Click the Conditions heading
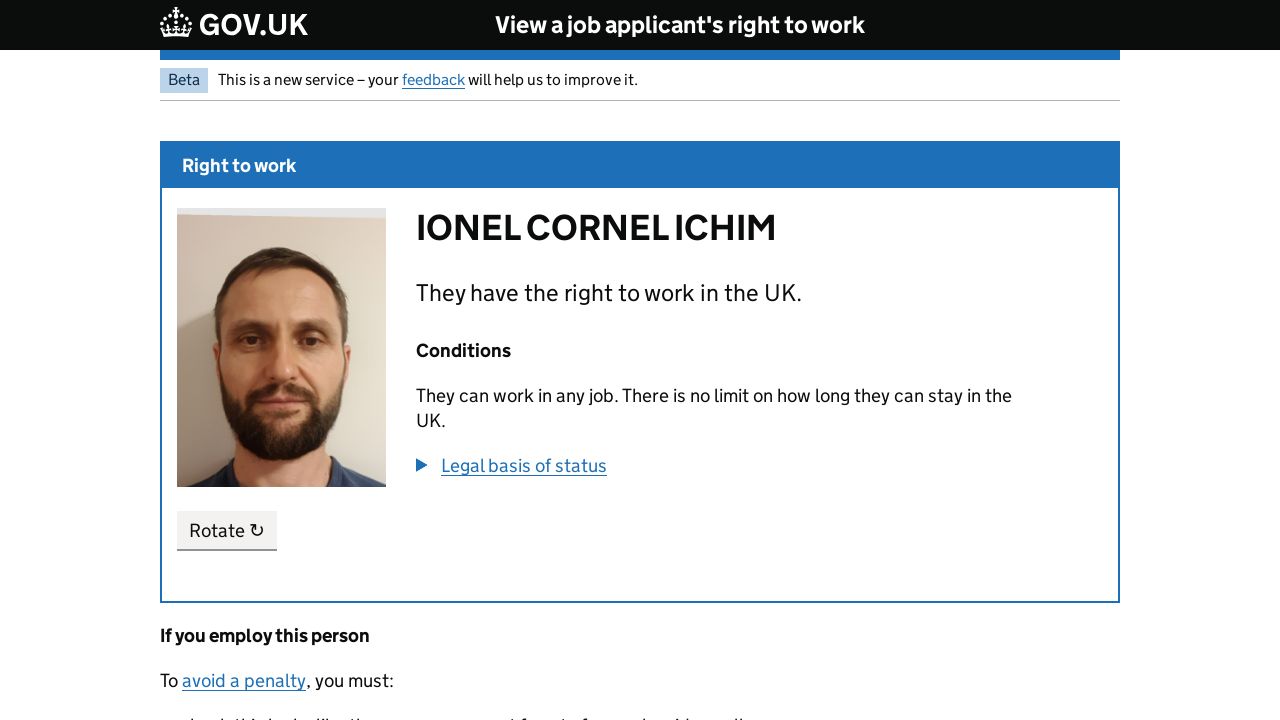 coord(463,351)
